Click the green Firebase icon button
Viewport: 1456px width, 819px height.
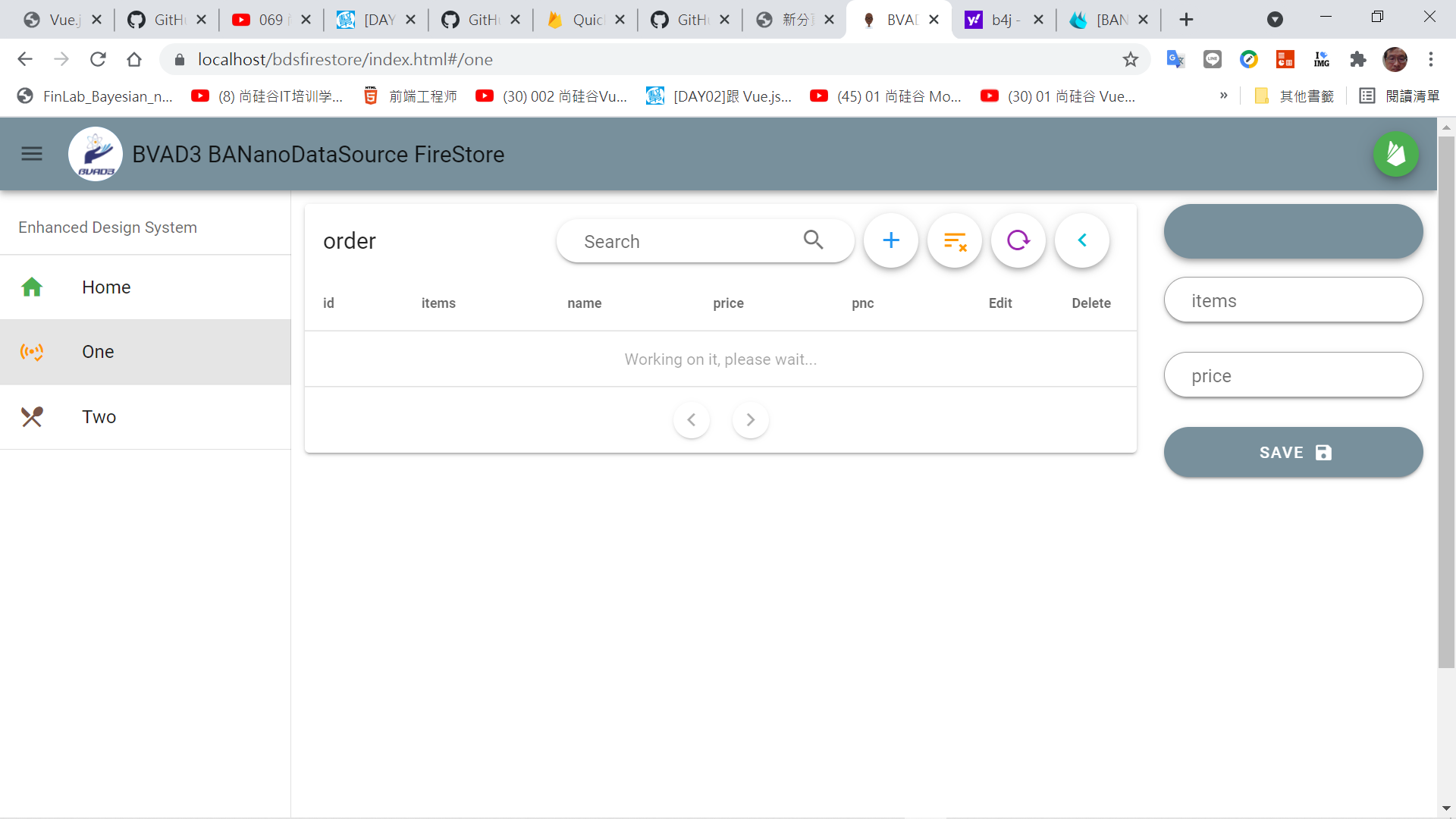coord(1395,154)
